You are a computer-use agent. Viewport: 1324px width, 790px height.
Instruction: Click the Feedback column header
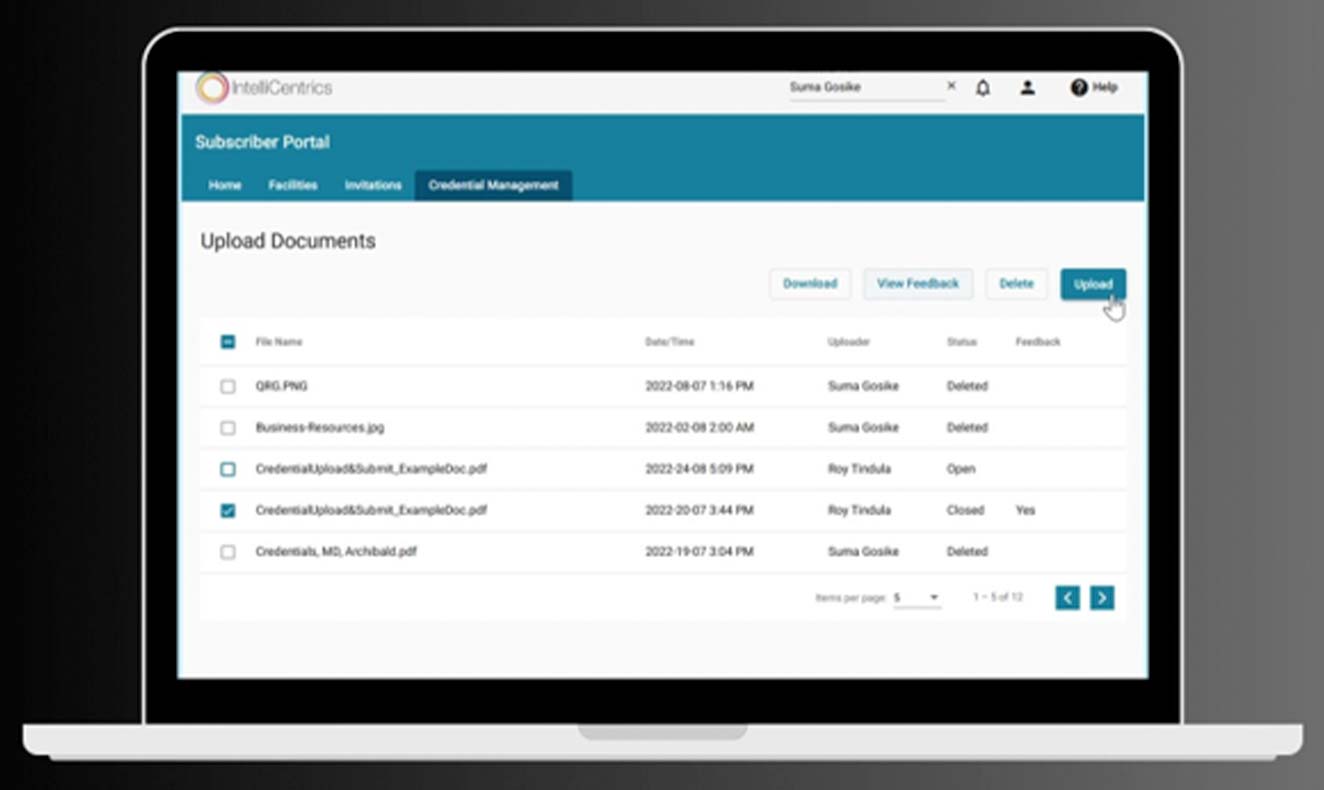pyautogui.click(x=1038, y=342)
